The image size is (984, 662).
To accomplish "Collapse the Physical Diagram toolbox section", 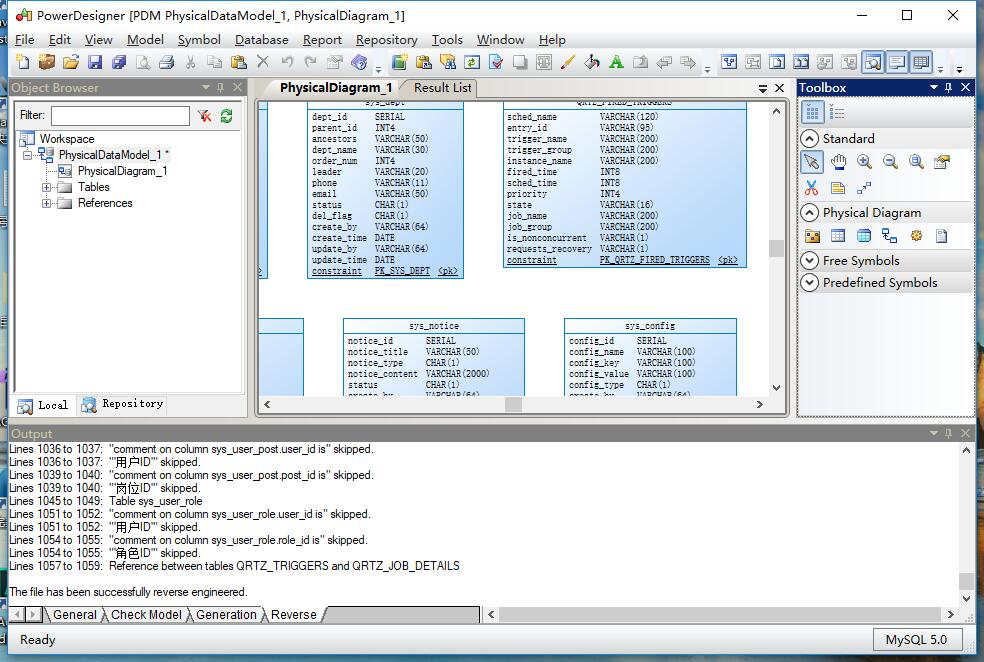I will [x=810, y=213].
